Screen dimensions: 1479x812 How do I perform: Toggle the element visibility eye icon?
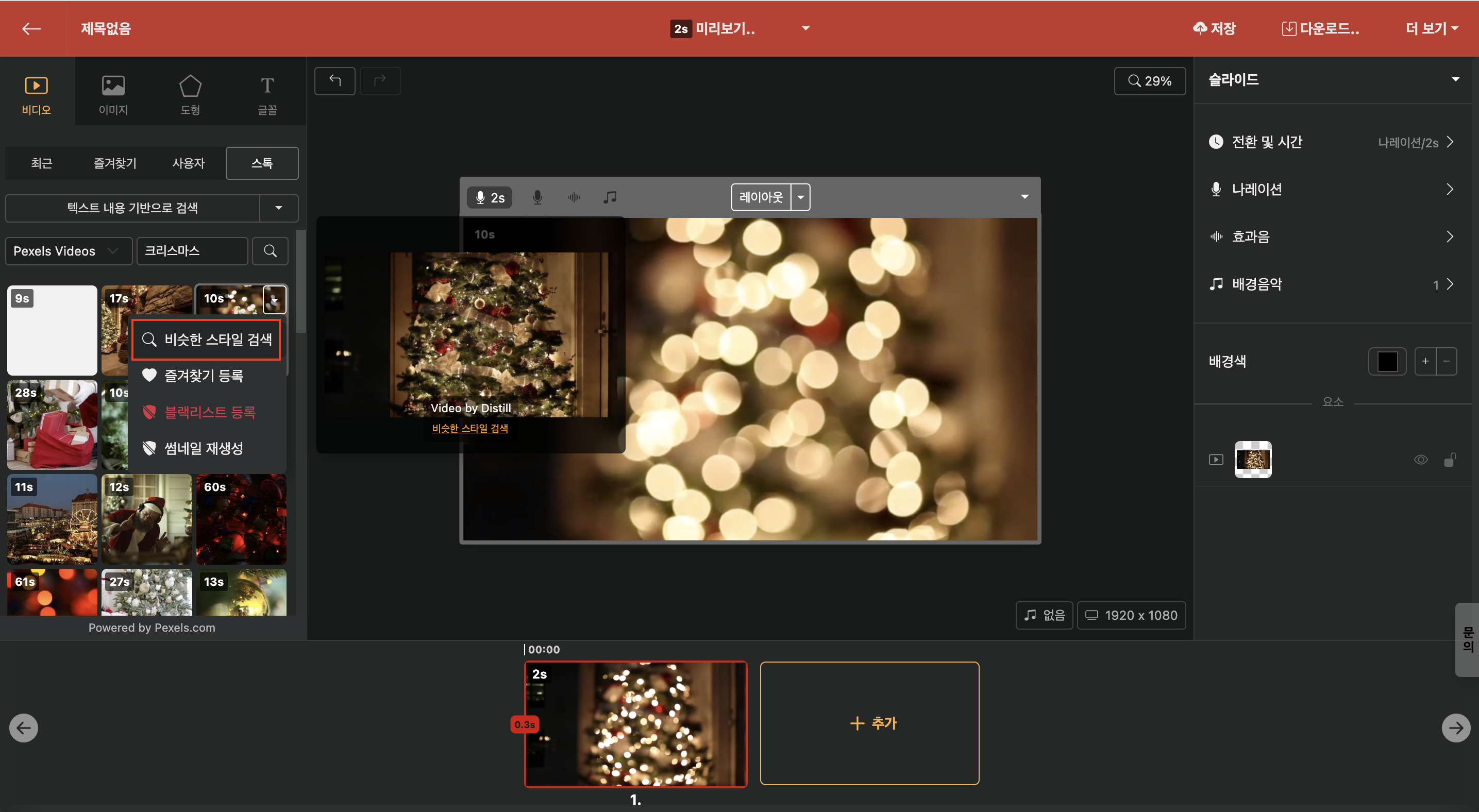(1420, 459)
